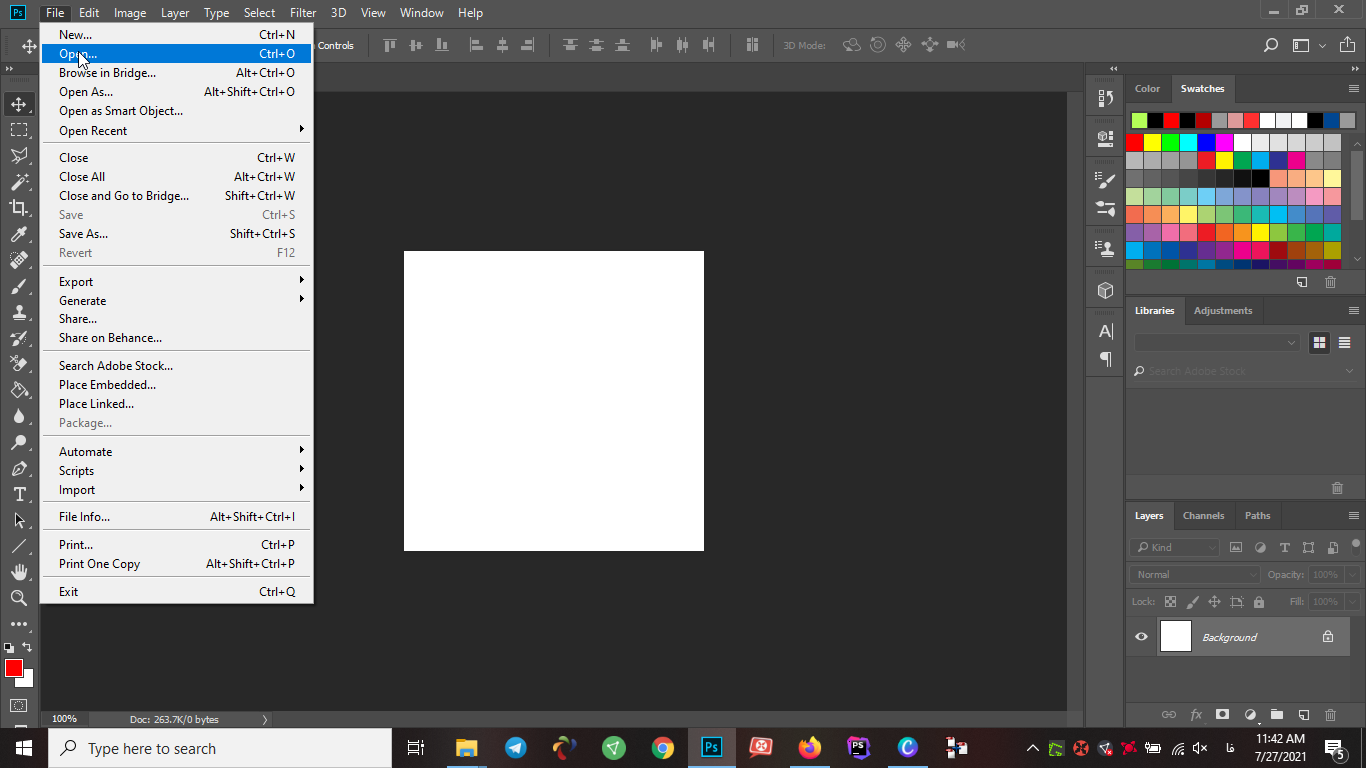Toggle prevent artboard auto-nesting lock
The width and height of the screenshot is (1366, 768).
point(1237,602)
